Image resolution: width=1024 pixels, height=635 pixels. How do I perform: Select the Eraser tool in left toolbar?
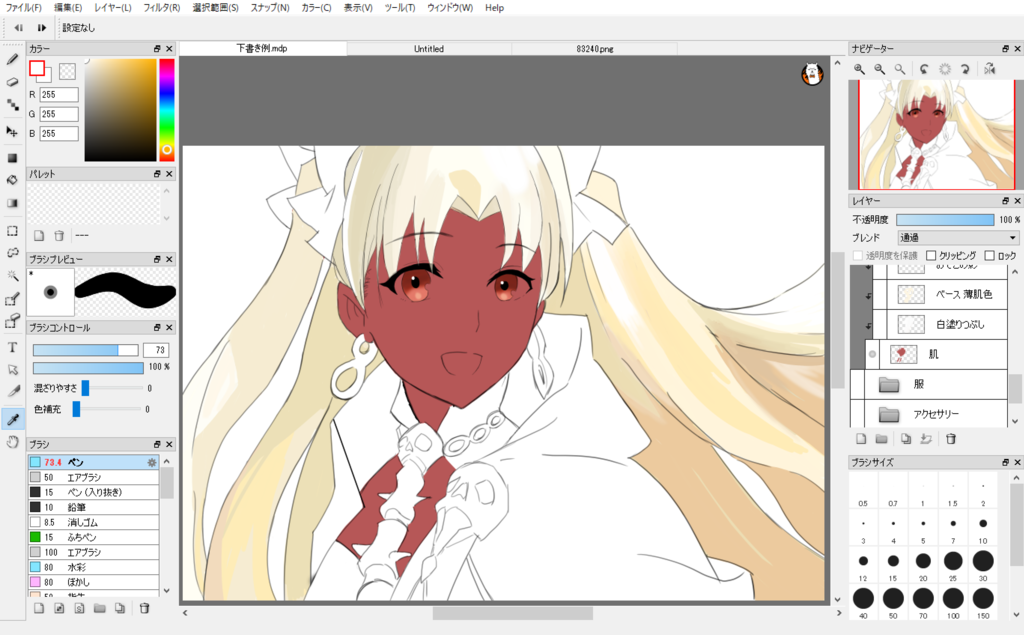[x=13, y=81]
